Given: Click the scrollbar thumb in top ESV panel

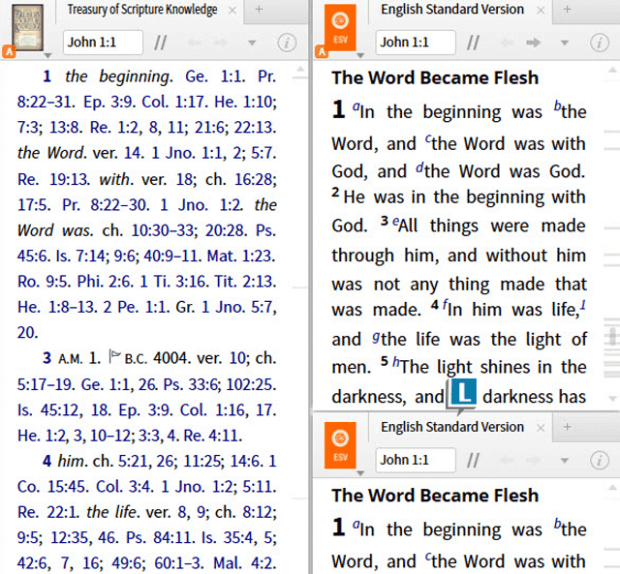Looking at the screenshot, I should 610,337.
